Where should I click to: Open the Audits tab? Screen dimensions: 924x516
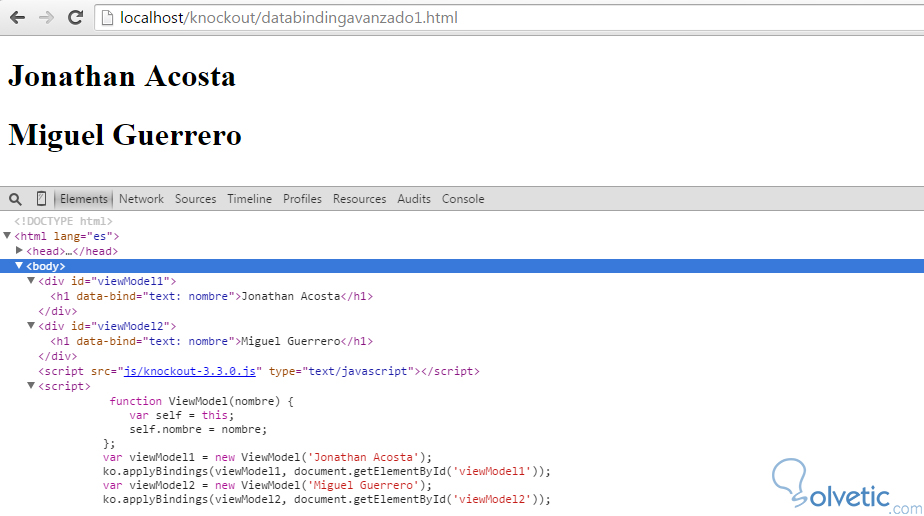click(414, 199)
